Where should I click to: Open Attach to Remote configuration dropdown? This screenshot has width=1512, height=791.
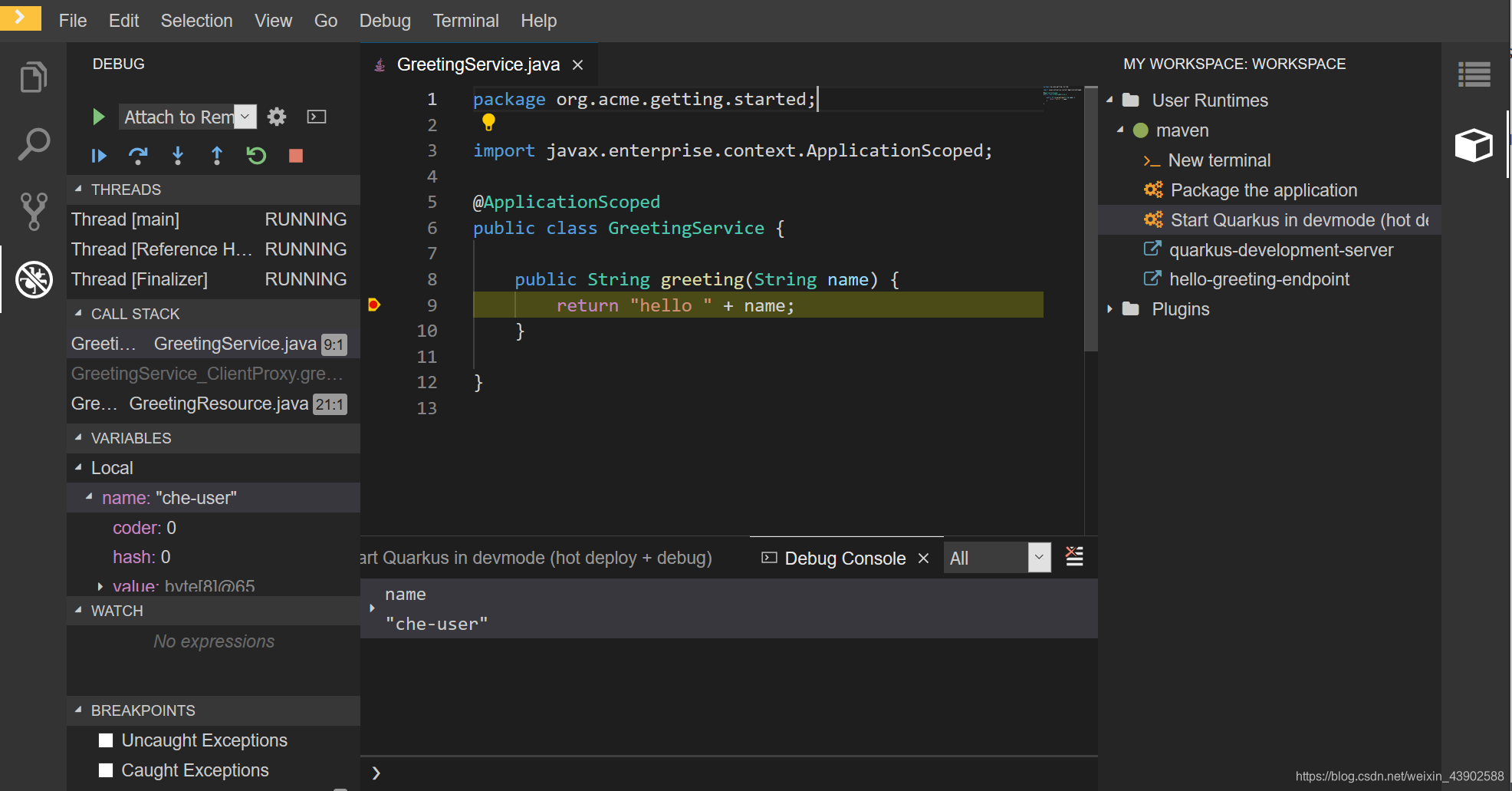[x=188, y=117]
